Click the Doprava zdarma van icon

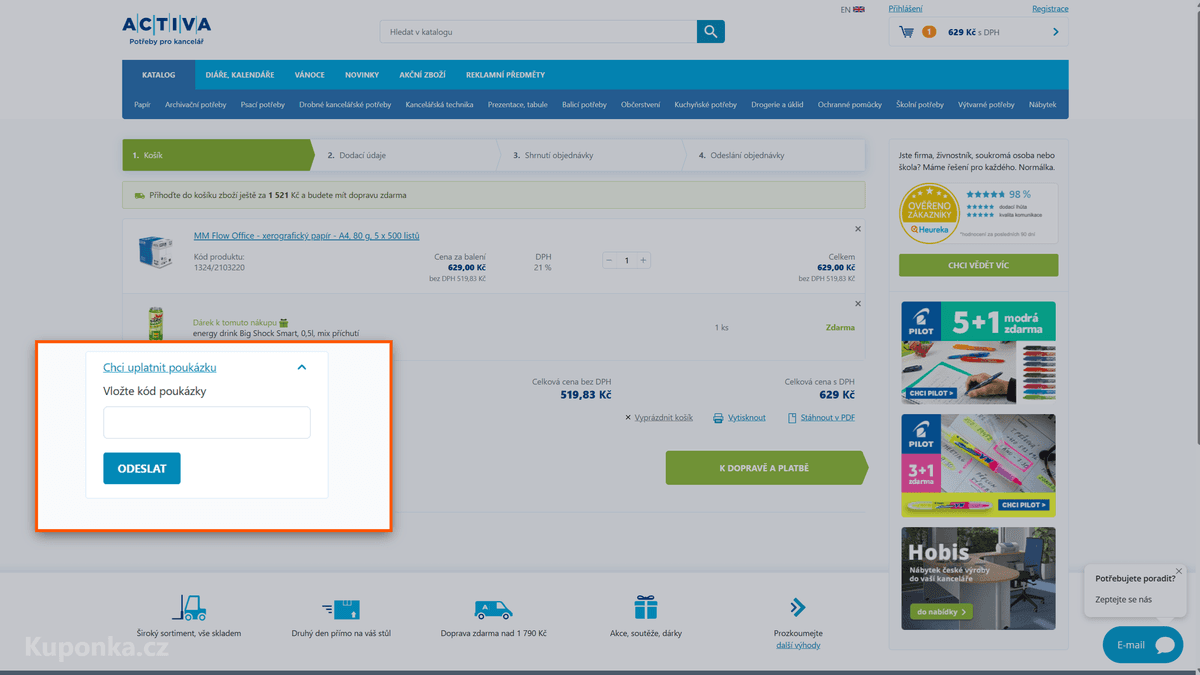point(493,609)
